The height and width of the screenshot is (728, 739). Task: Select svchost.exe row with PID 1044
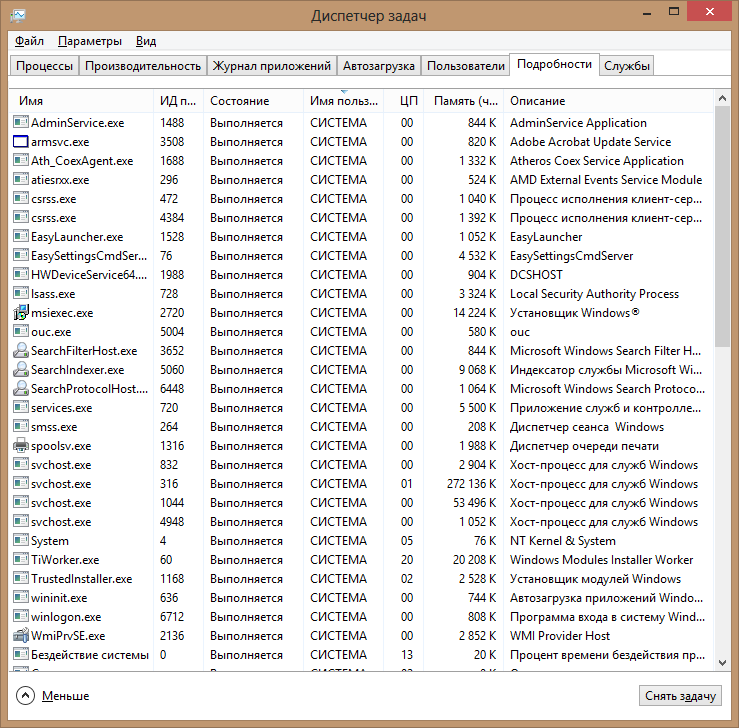(x=361, y=502)
